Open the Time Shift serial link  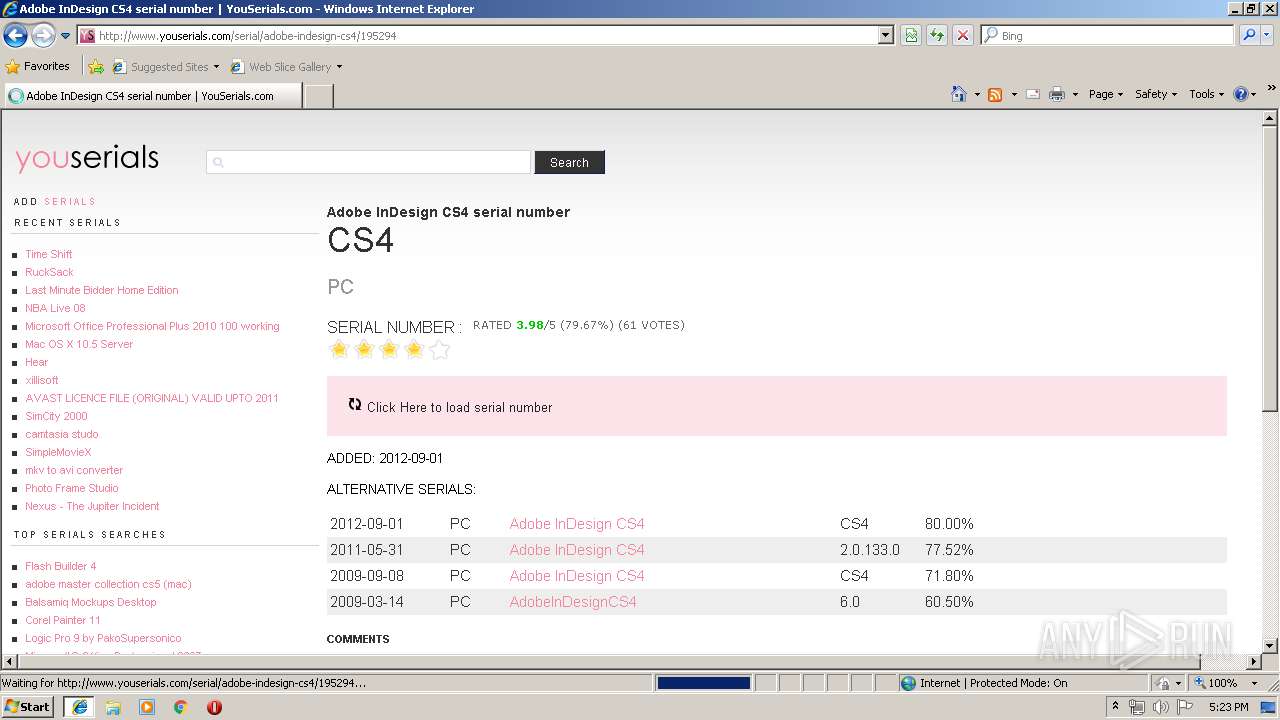click(48, 254)
